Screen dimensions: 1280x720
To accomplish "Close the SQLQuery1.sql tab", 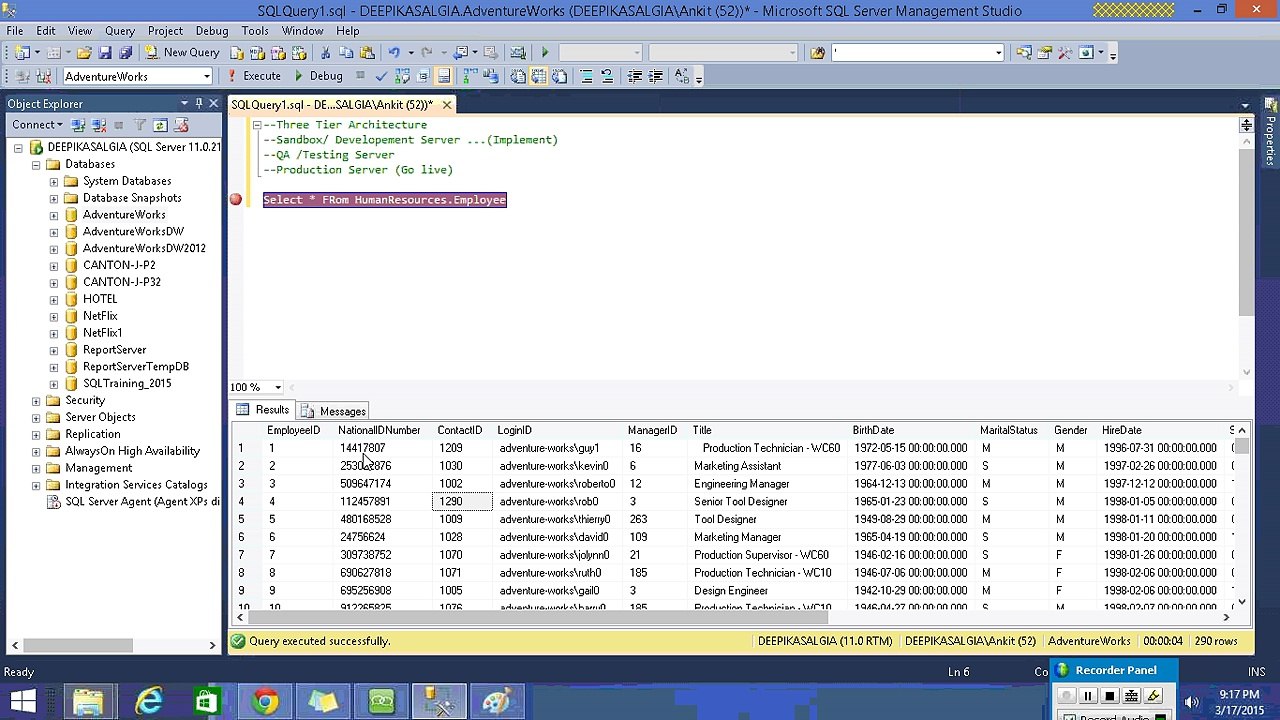I will [447, 104].
